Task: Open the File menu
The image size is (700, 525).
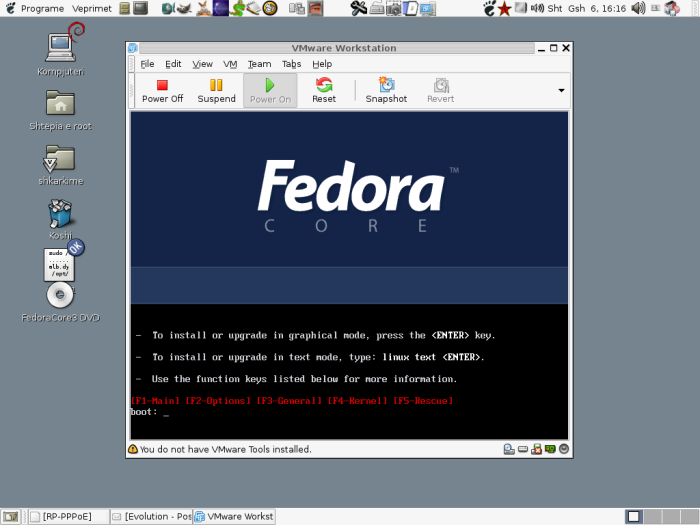Action: [x=147, y=64]
